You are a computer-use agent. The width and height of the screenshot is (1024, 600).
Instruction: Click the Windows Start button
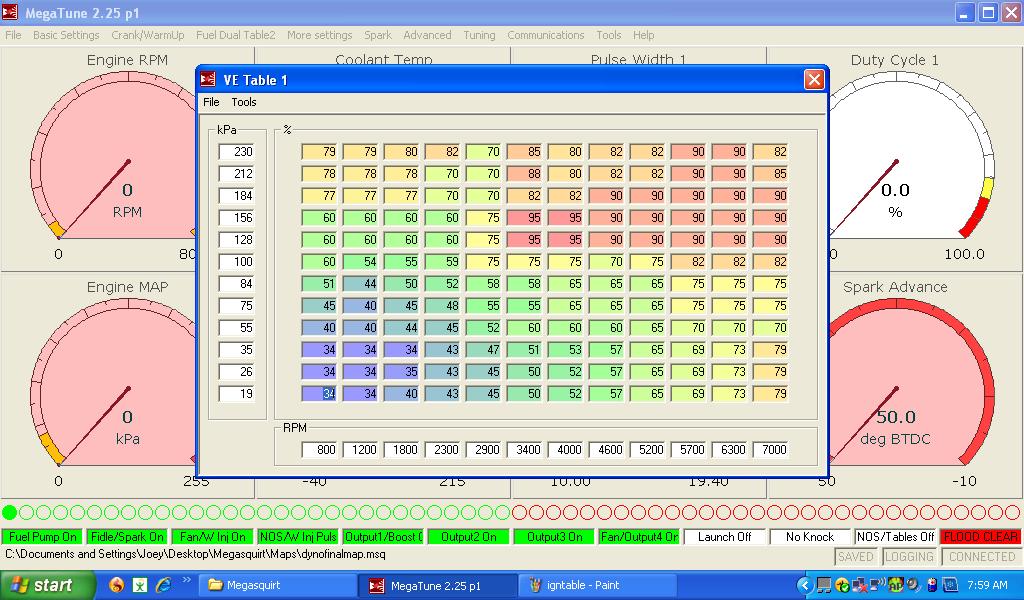point(47,585)
